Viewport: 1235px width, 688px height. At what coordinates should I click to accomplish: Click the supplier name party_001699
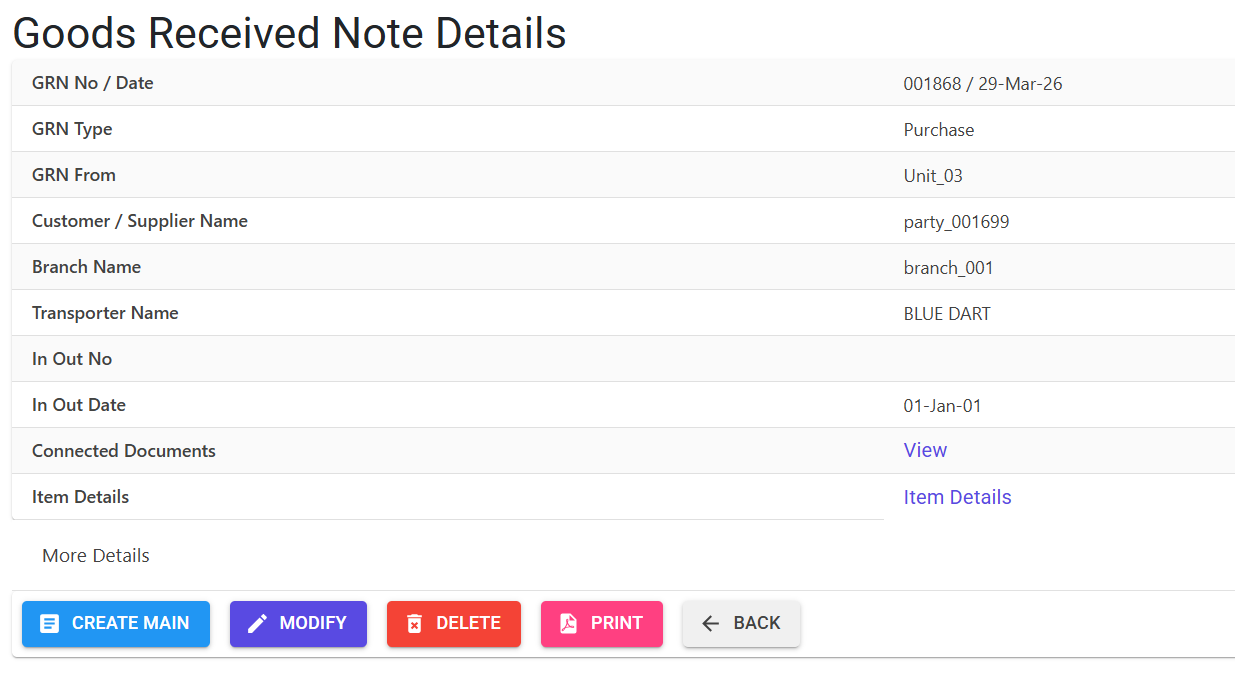(956, 222)
